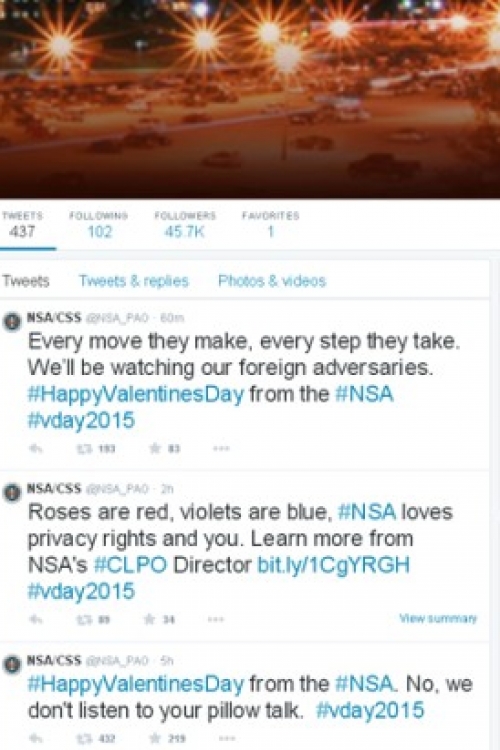The height and width of the screenshot is (750, 500).
Task: Open the Favorites 1 count
Action: point(270,224)
